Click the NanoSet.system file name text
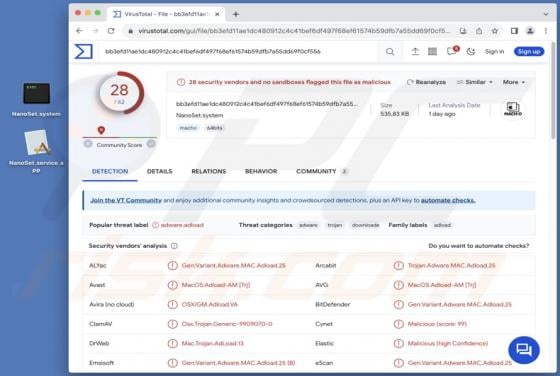The width and height of the screenshot is (560, 376). (199, 115)
